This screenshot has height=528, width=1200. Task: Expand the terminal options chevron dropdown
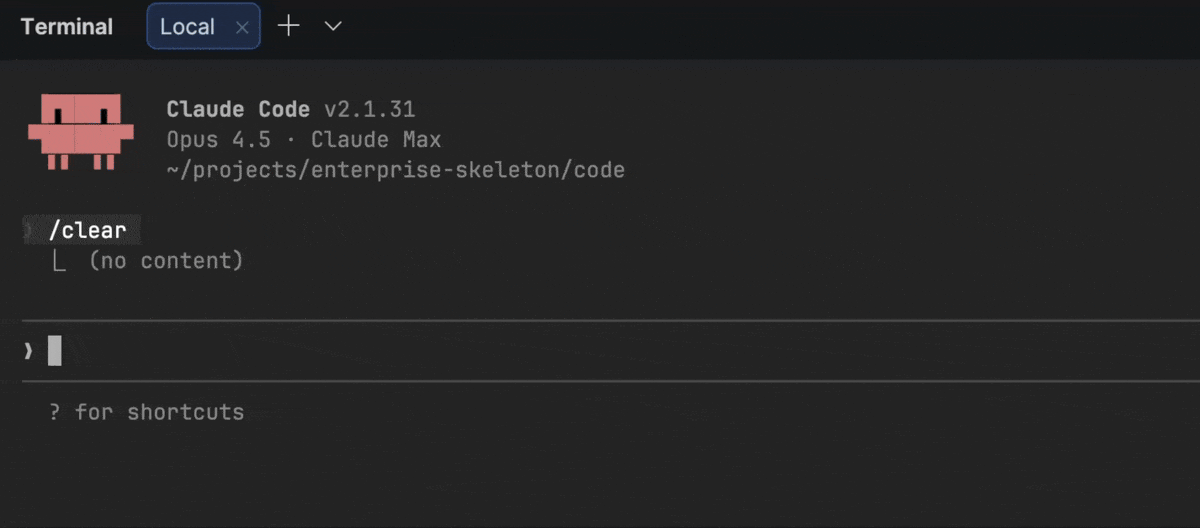[x=334, y=27]
